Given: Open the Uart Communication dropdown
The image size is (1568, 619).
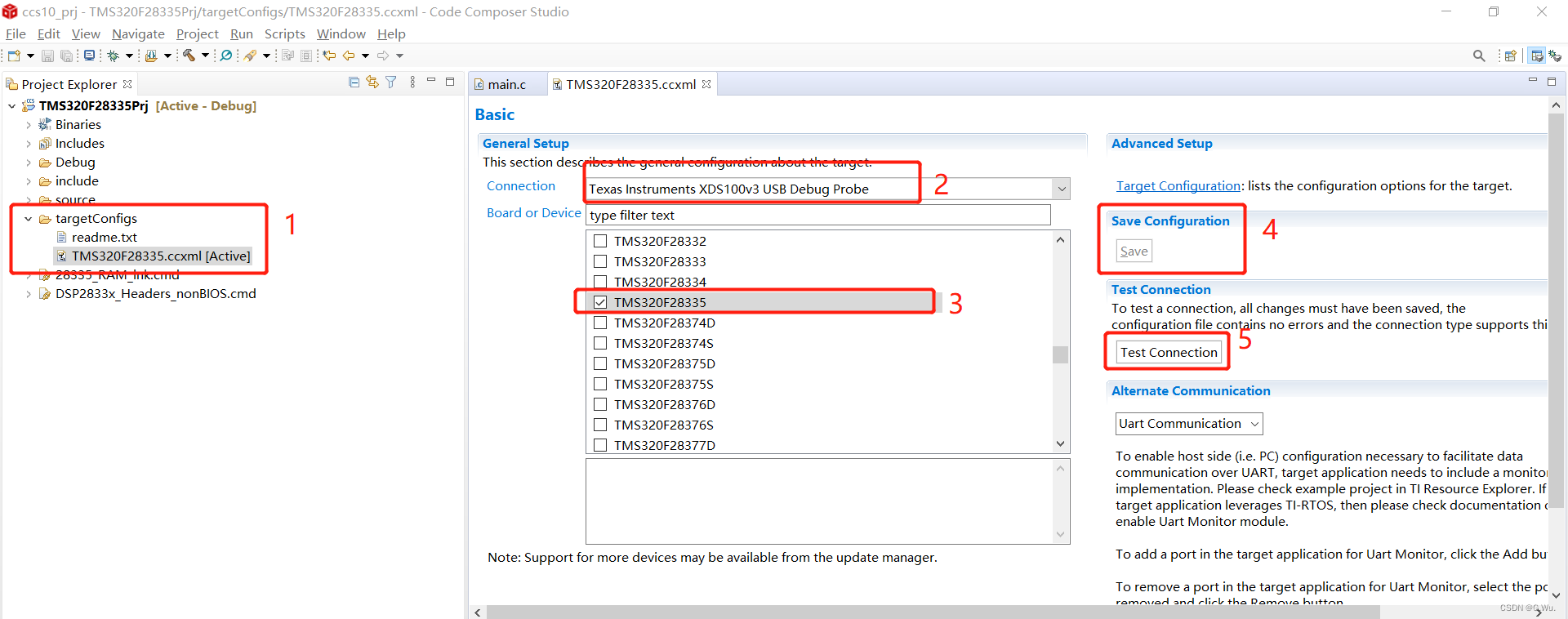Looking at the screenshot, I should tap(1189, 424).
